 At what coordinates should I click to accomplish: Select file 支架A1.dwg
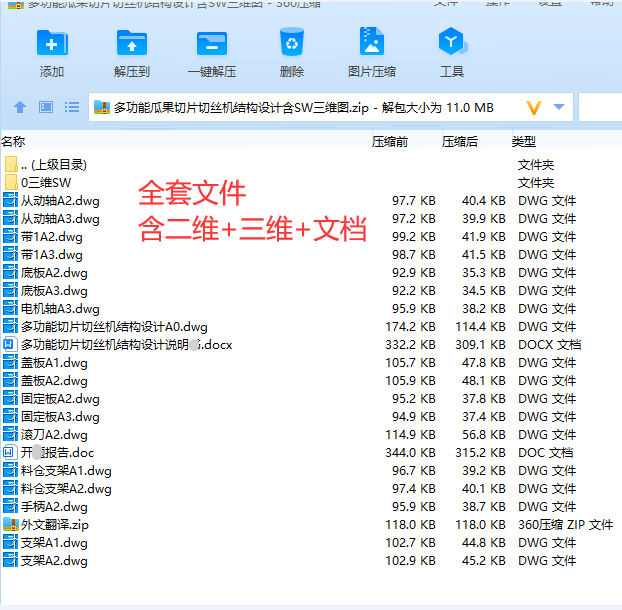(x=54, y=543)
